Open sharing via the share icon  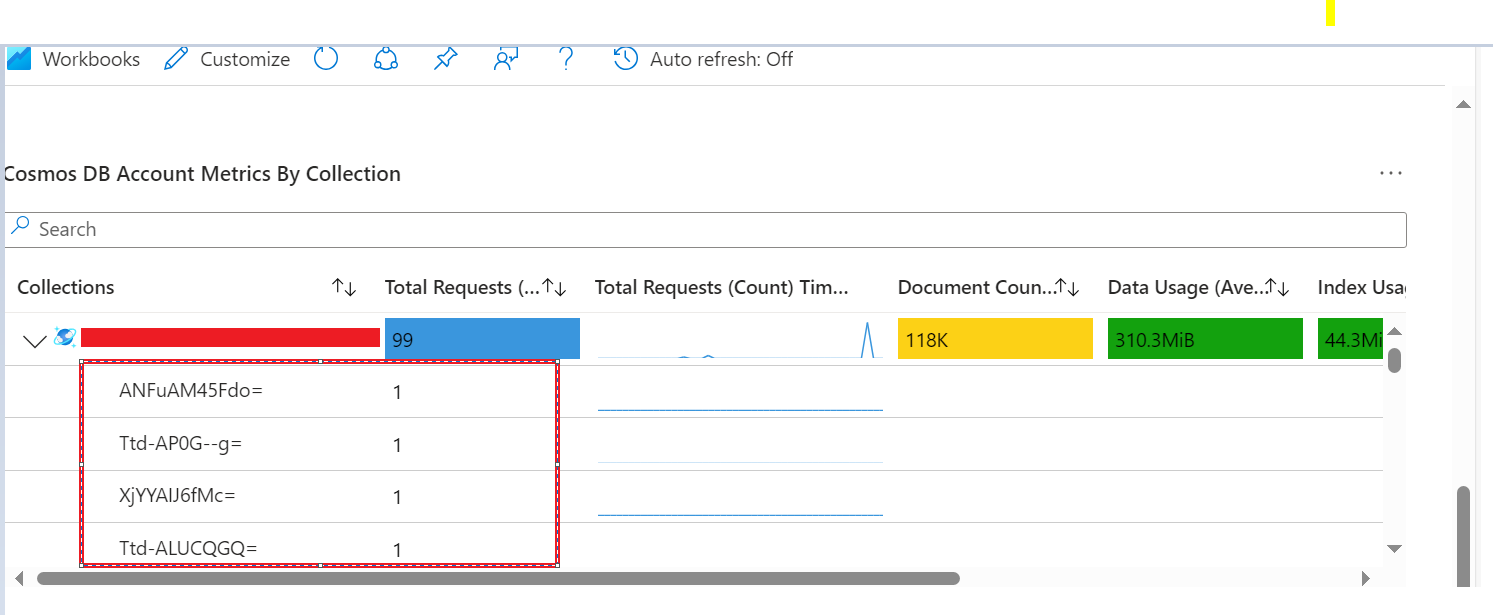(385, 59)
